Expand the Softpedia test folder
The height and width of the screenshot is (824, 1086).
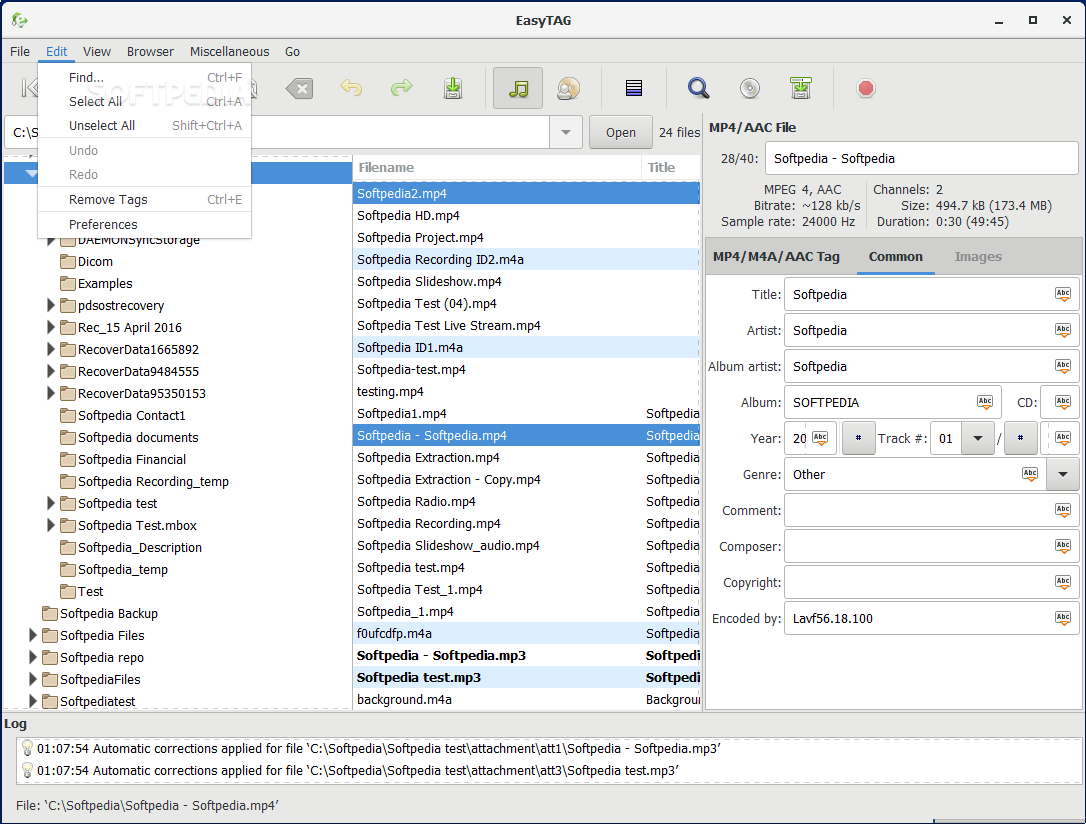tap(50, 503)
